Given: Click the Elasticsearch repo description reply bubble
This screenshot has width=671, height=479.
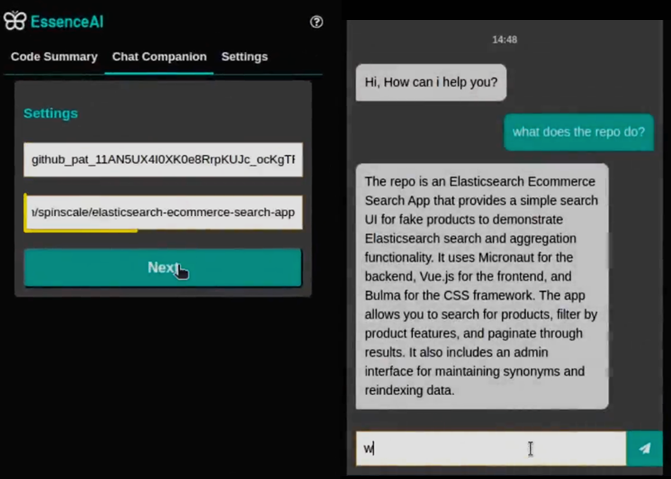Looking at the screenshot, I should (x=481, y=285).
